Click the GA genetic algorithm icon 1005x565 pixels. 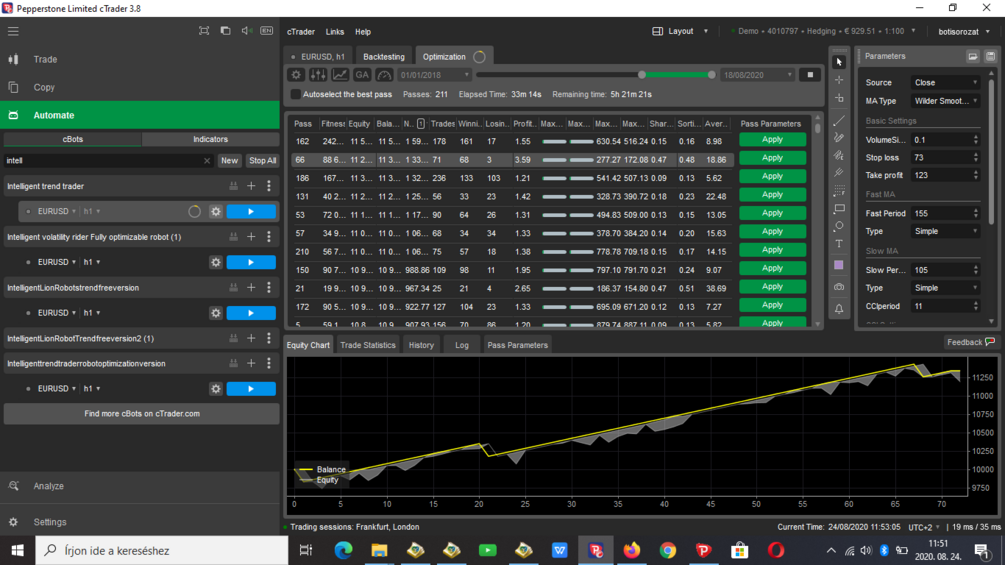click(x=361, y=75)
